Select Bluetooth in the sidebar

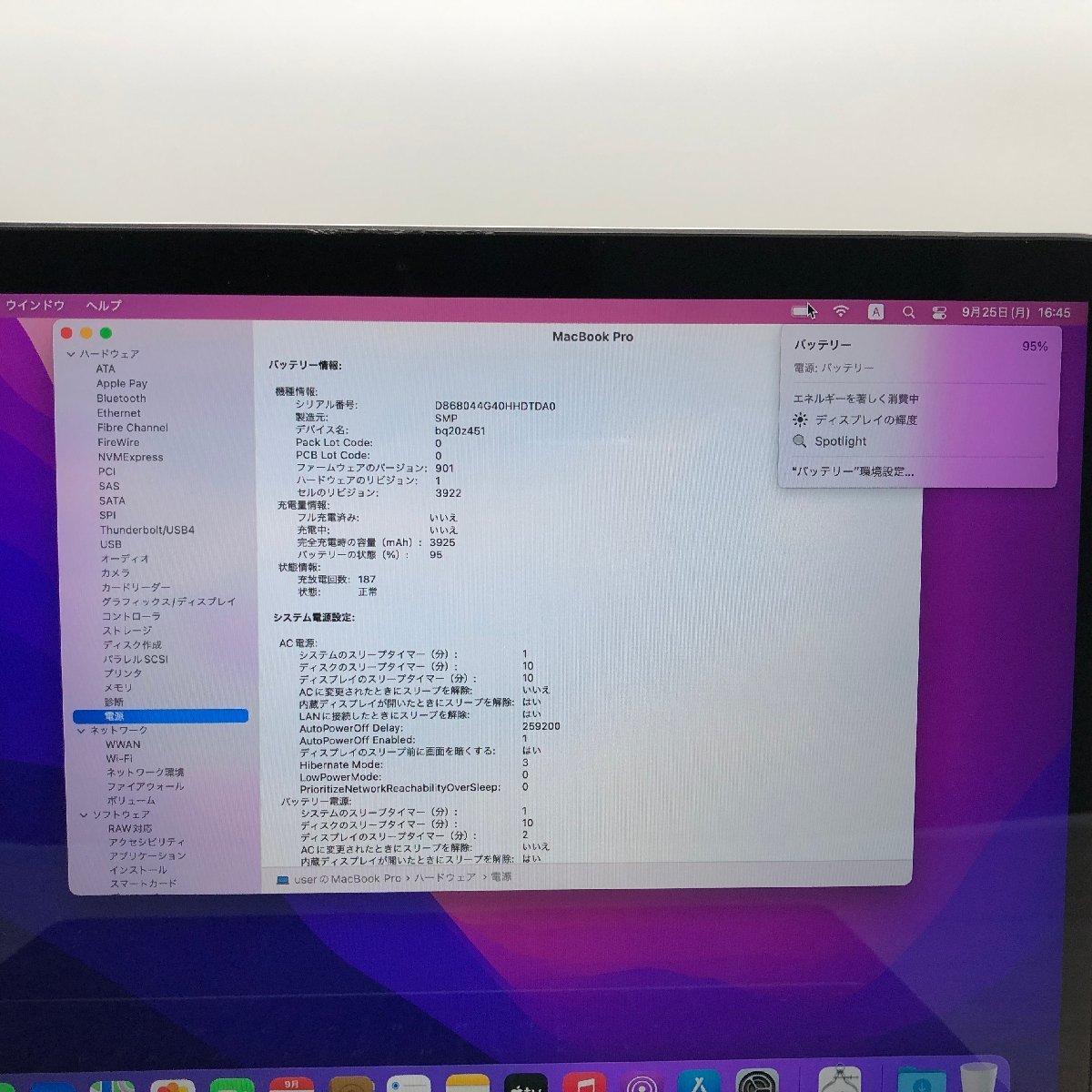click(121, 399)
